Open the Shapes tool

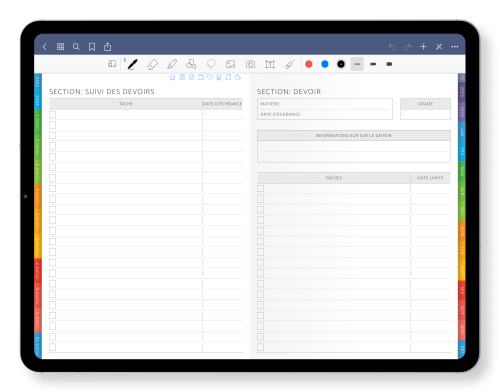pyautogui.click(x=191, y=64)
